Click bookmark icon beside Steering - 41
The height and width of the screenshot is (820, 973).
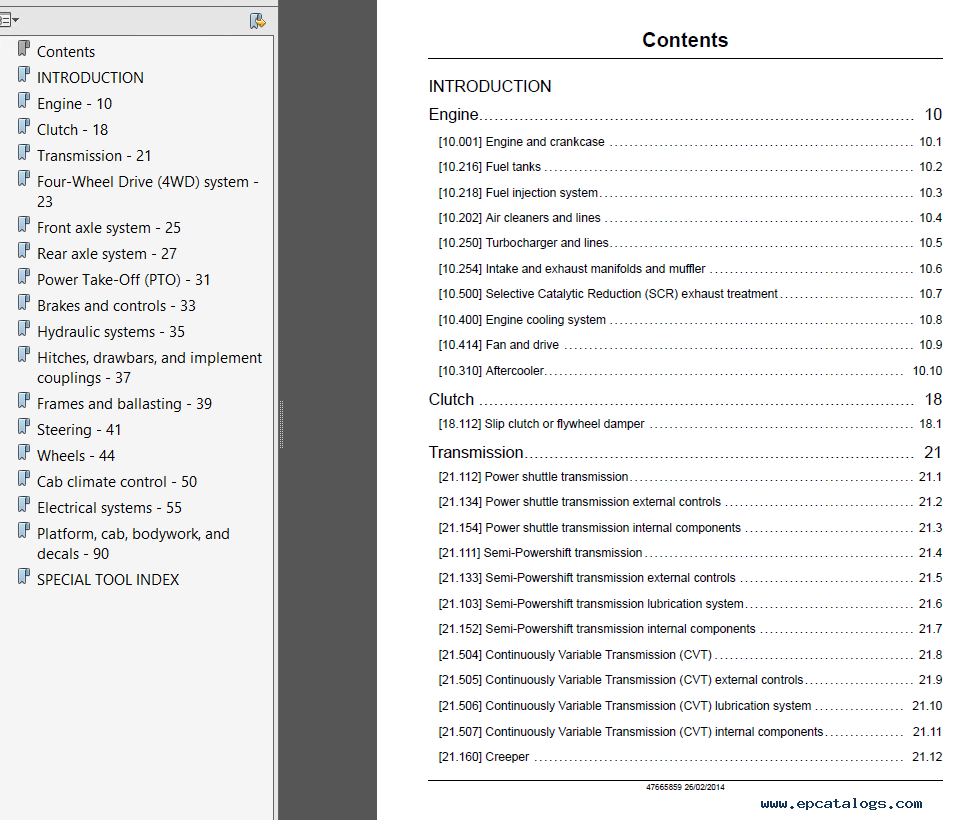[24, 427]
